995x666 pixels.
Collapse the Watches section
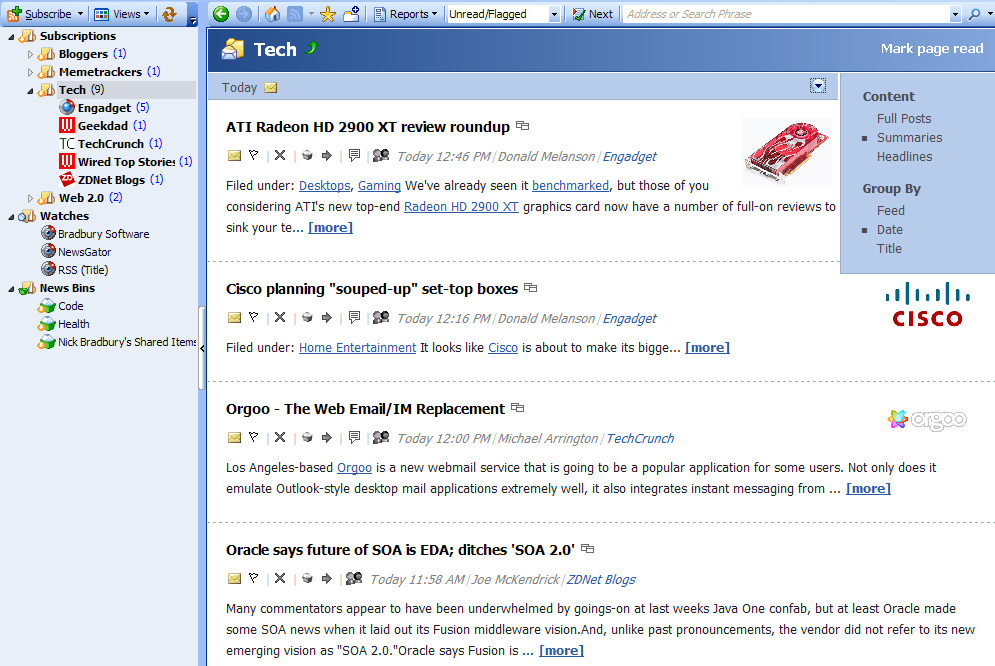click(x=11, y=216)
